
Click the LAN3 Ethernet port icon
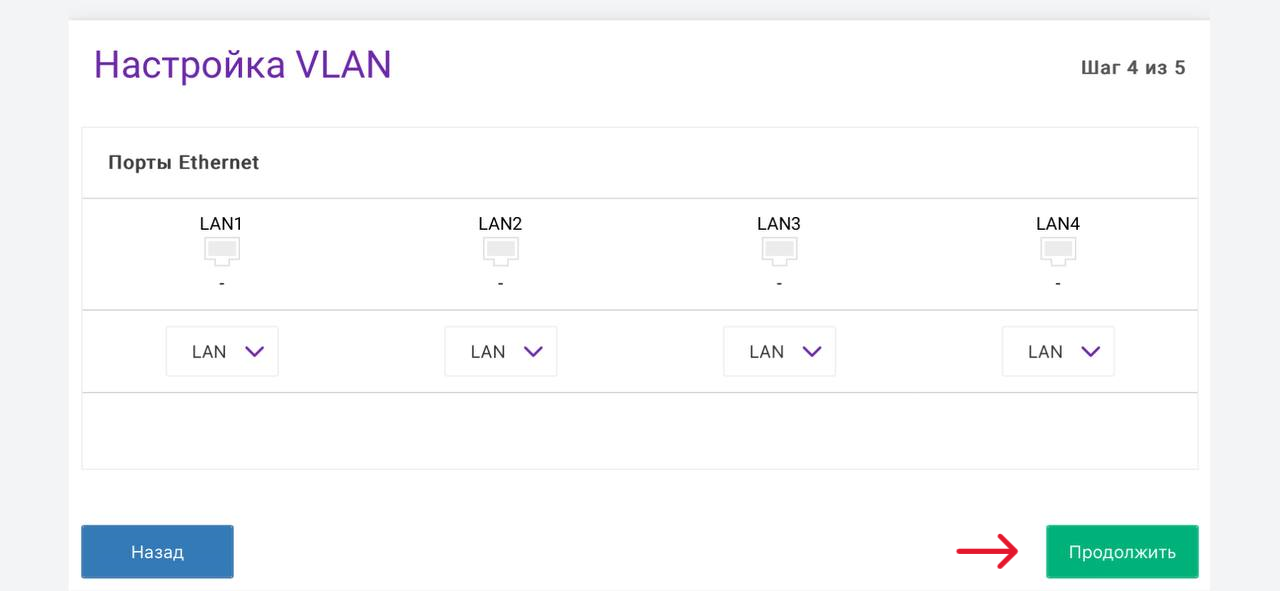(779, 250)
